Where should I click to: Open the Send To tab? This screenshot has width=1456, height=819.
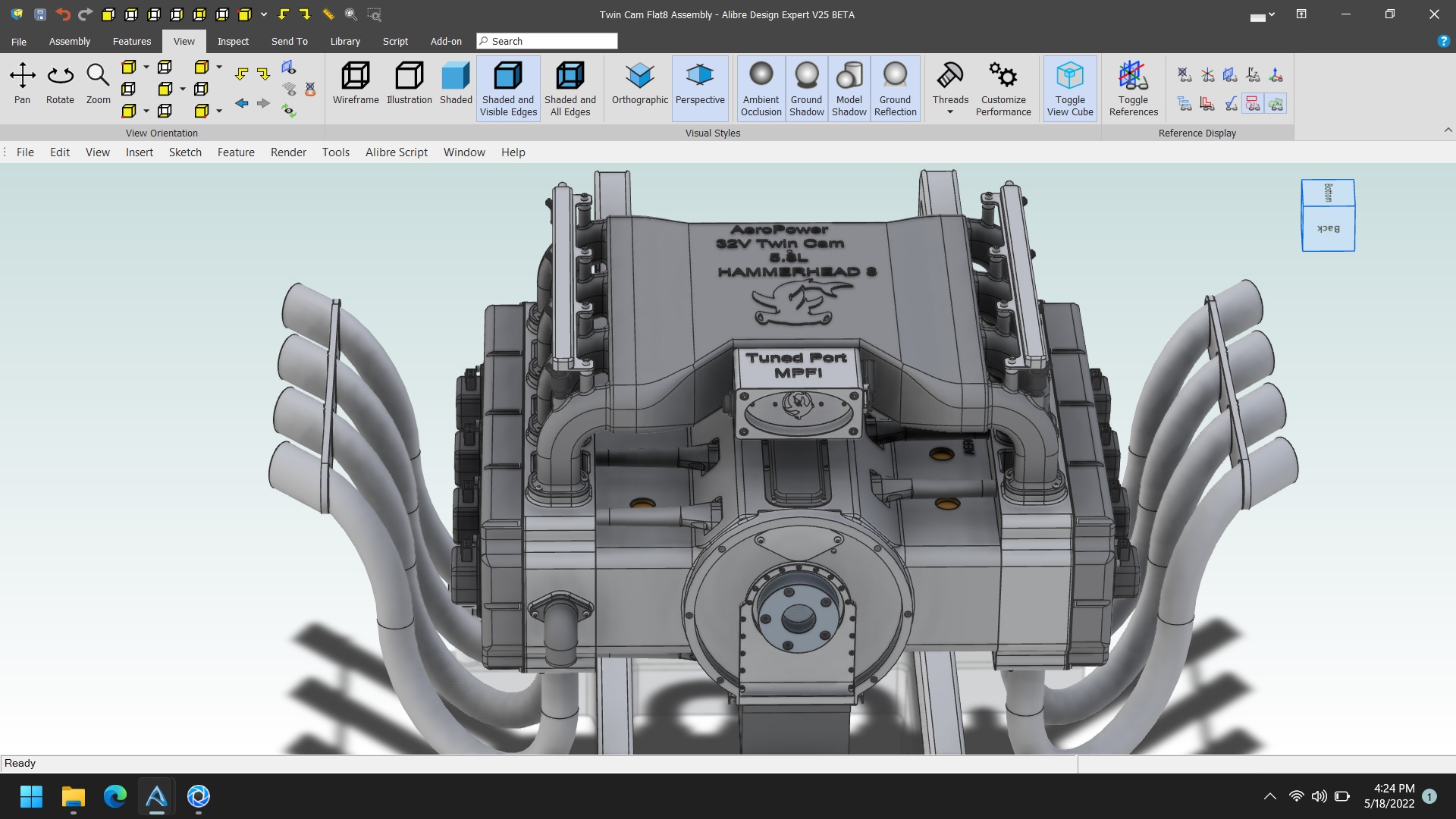290,41
